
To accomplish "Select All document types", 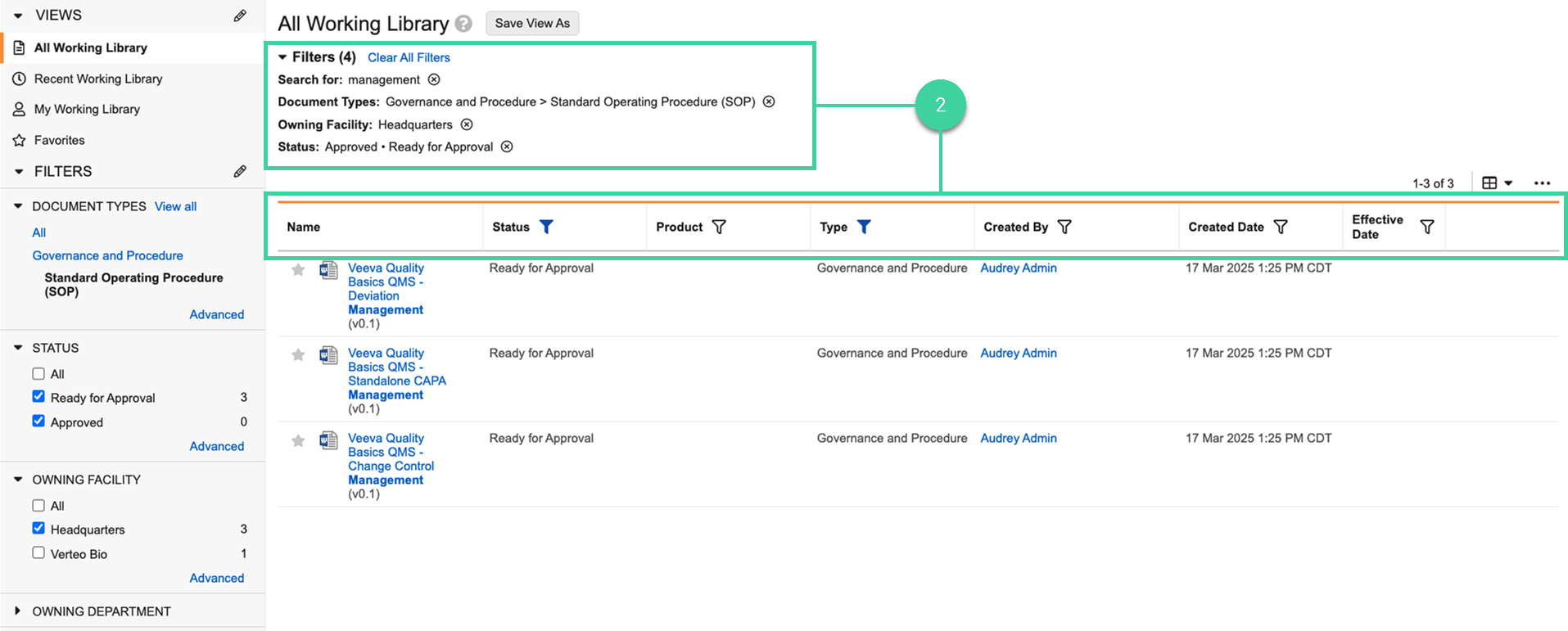I will (x=38, y=232).
